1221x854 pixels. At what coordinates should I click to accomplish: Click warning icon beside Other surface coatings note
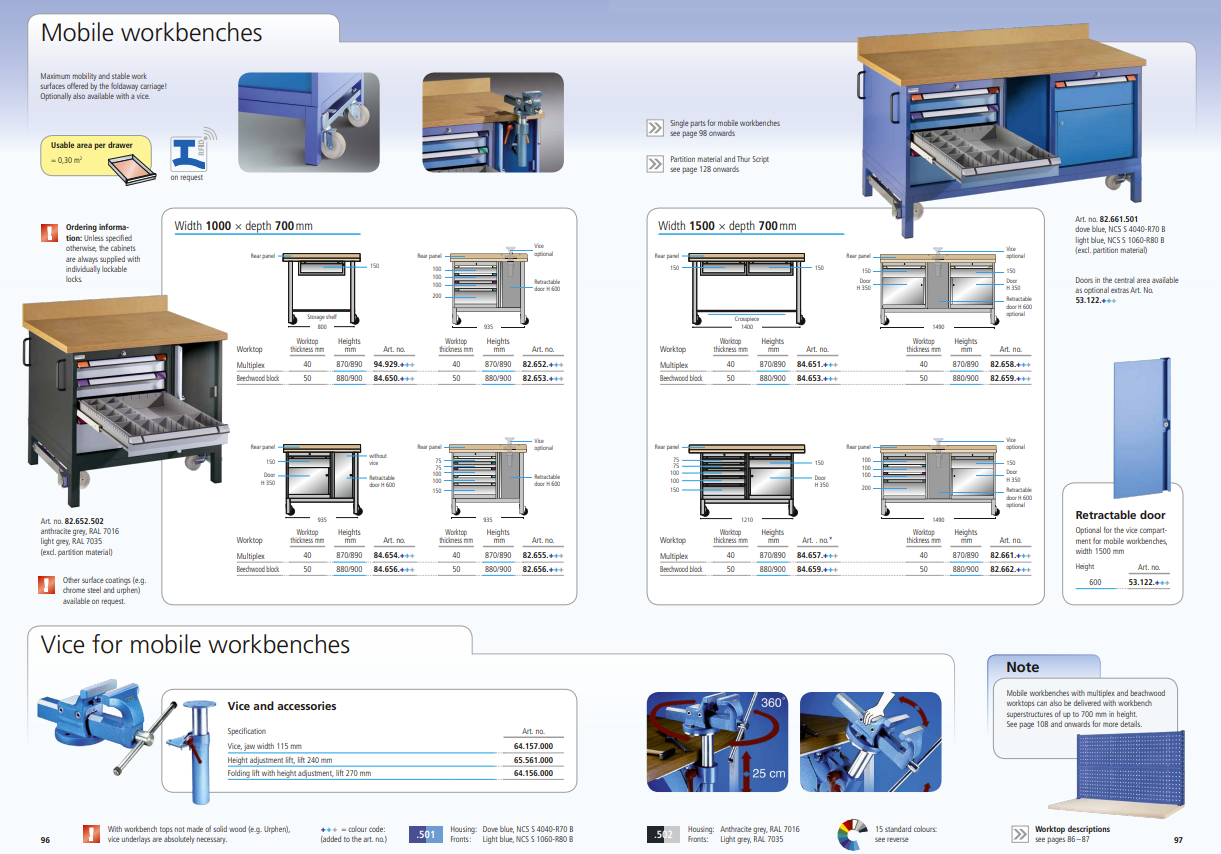[x=45, y=585]
